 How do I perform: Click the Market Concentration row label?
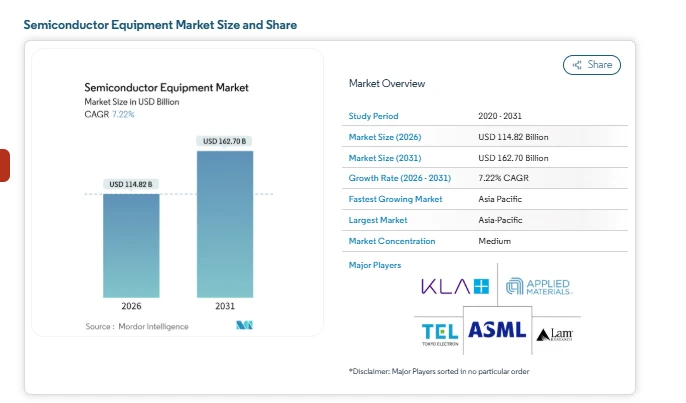point(392,241)
